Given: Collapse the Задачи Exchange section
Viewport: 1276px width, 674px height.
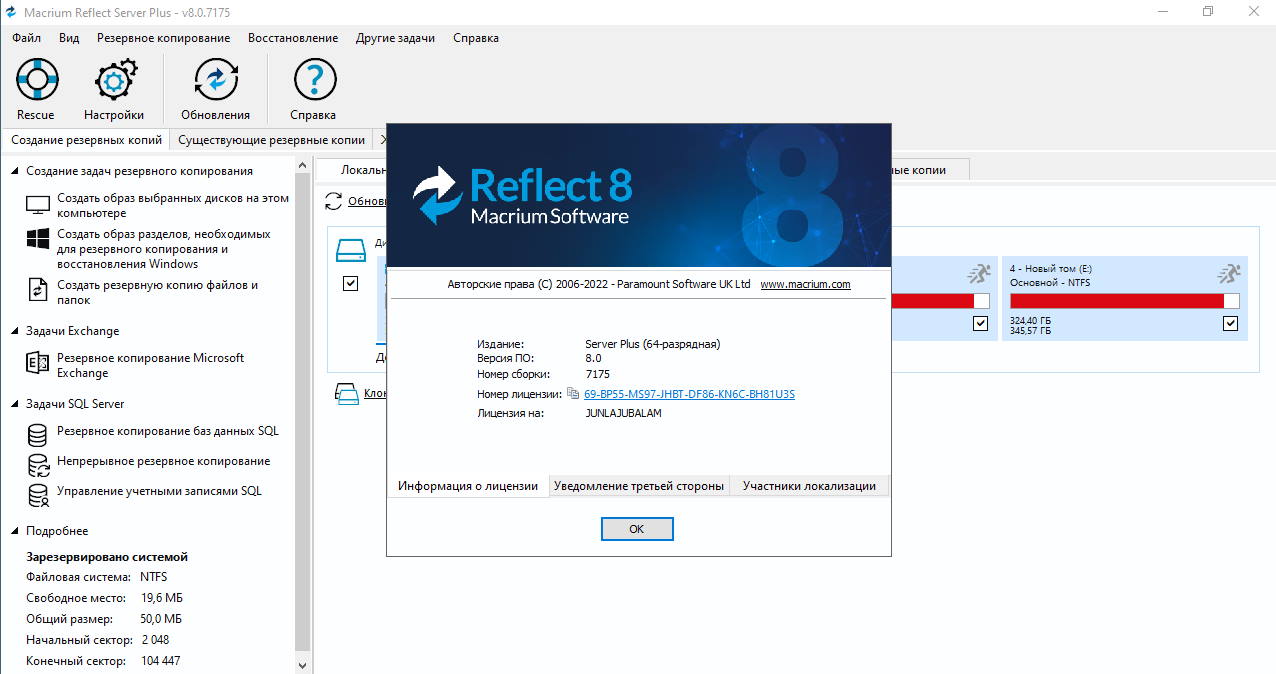Looking at the screenshot, I should pyautogui.click(x=15, y=331).
